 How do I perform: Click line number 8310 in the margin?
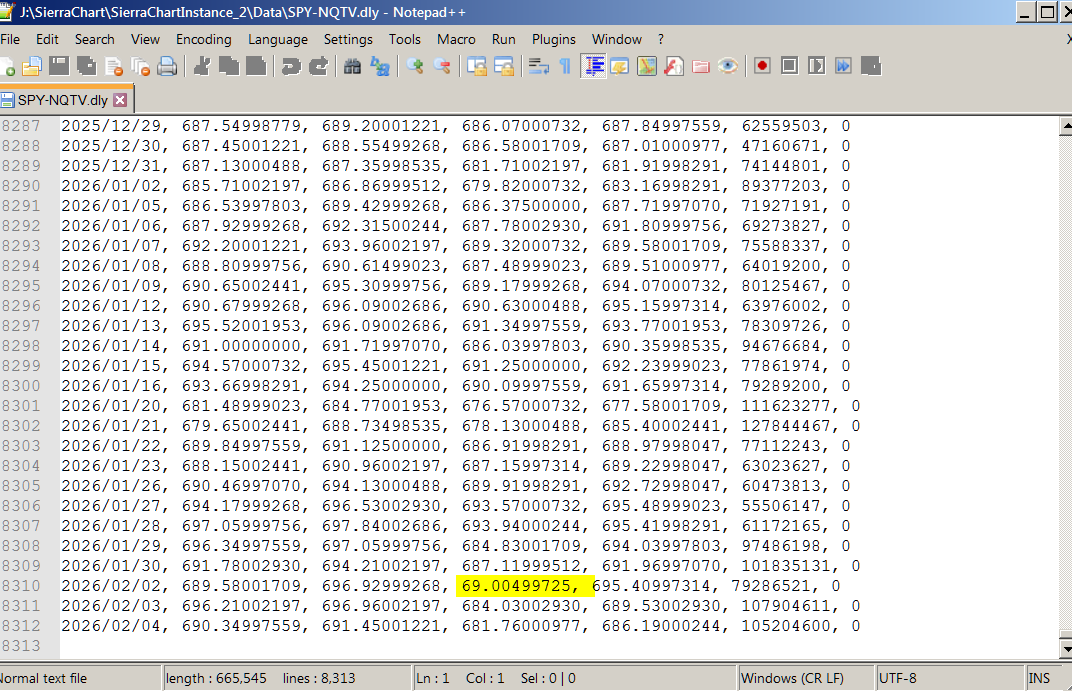pyautogui.click(x=21, y=586)
